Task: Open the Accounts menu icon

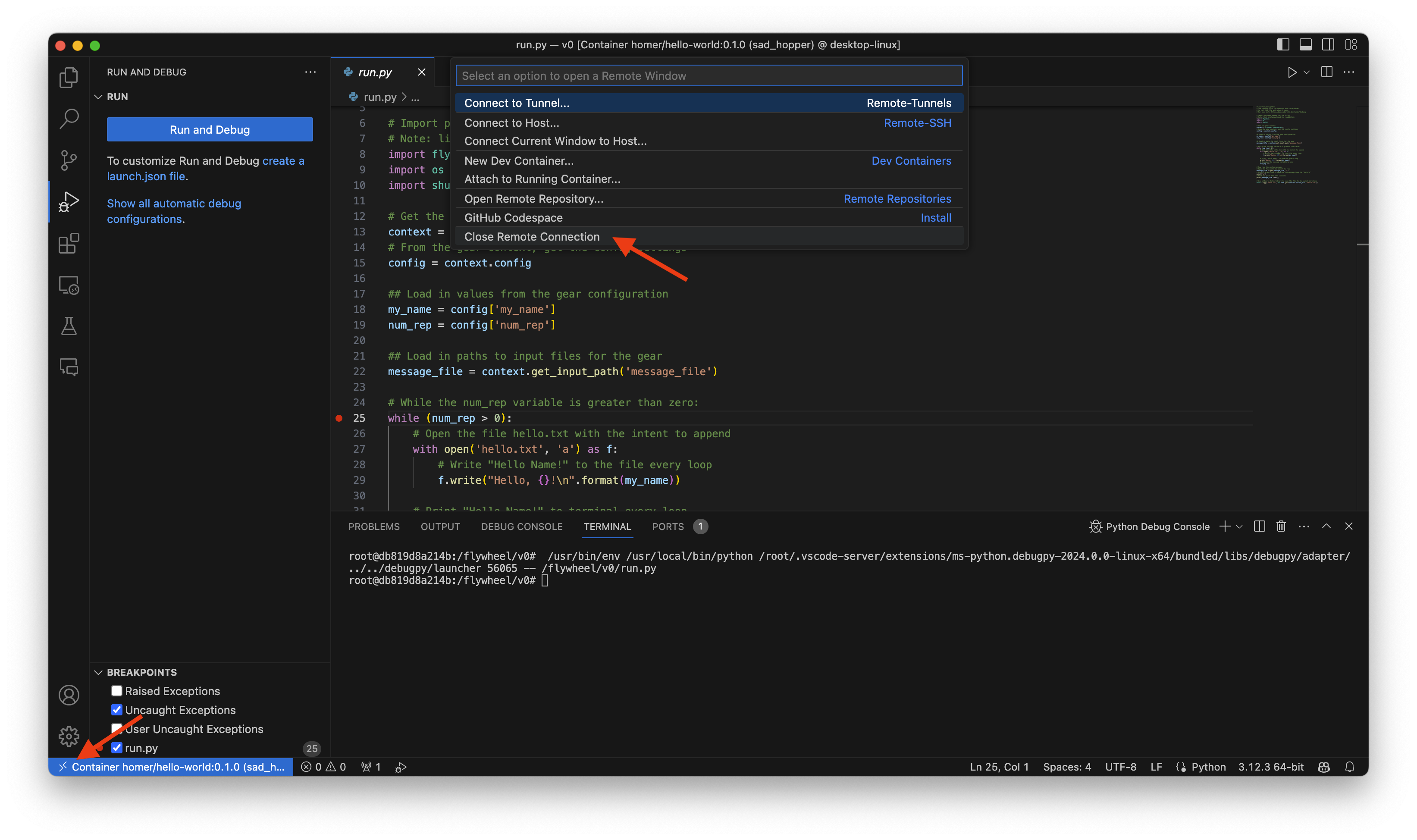Action: point(69,695)
